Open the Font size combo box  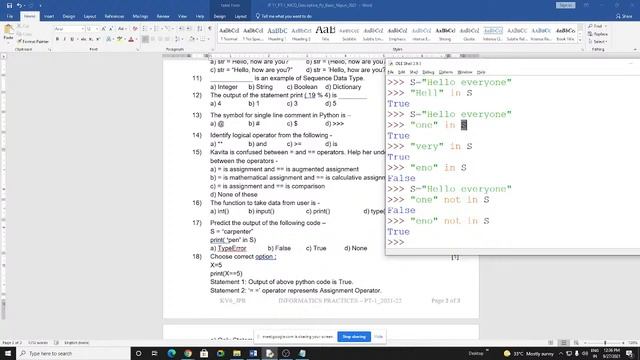point(92,29)
